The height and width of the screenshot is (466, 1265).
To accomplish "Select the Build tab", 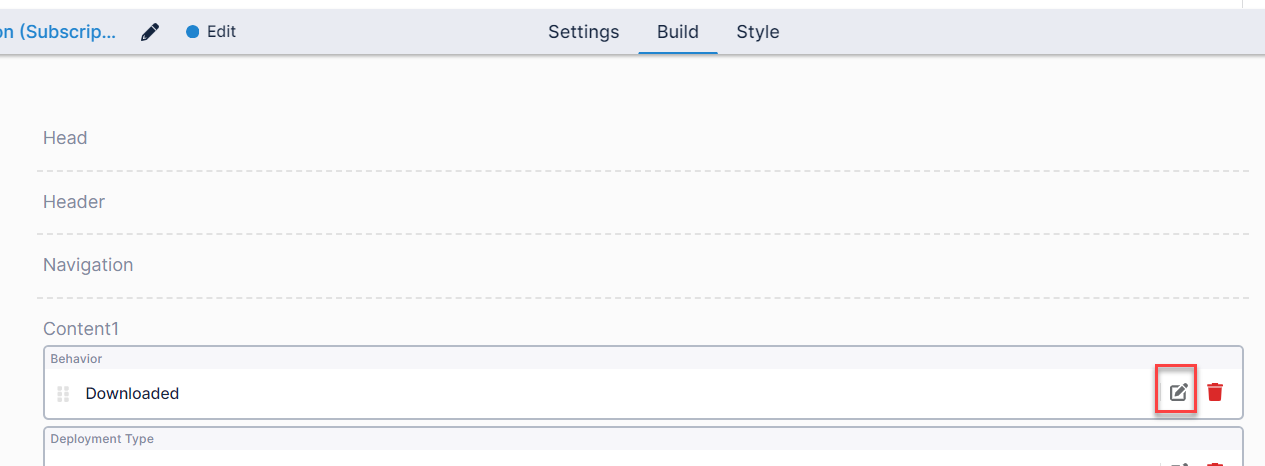I will 677,32.
